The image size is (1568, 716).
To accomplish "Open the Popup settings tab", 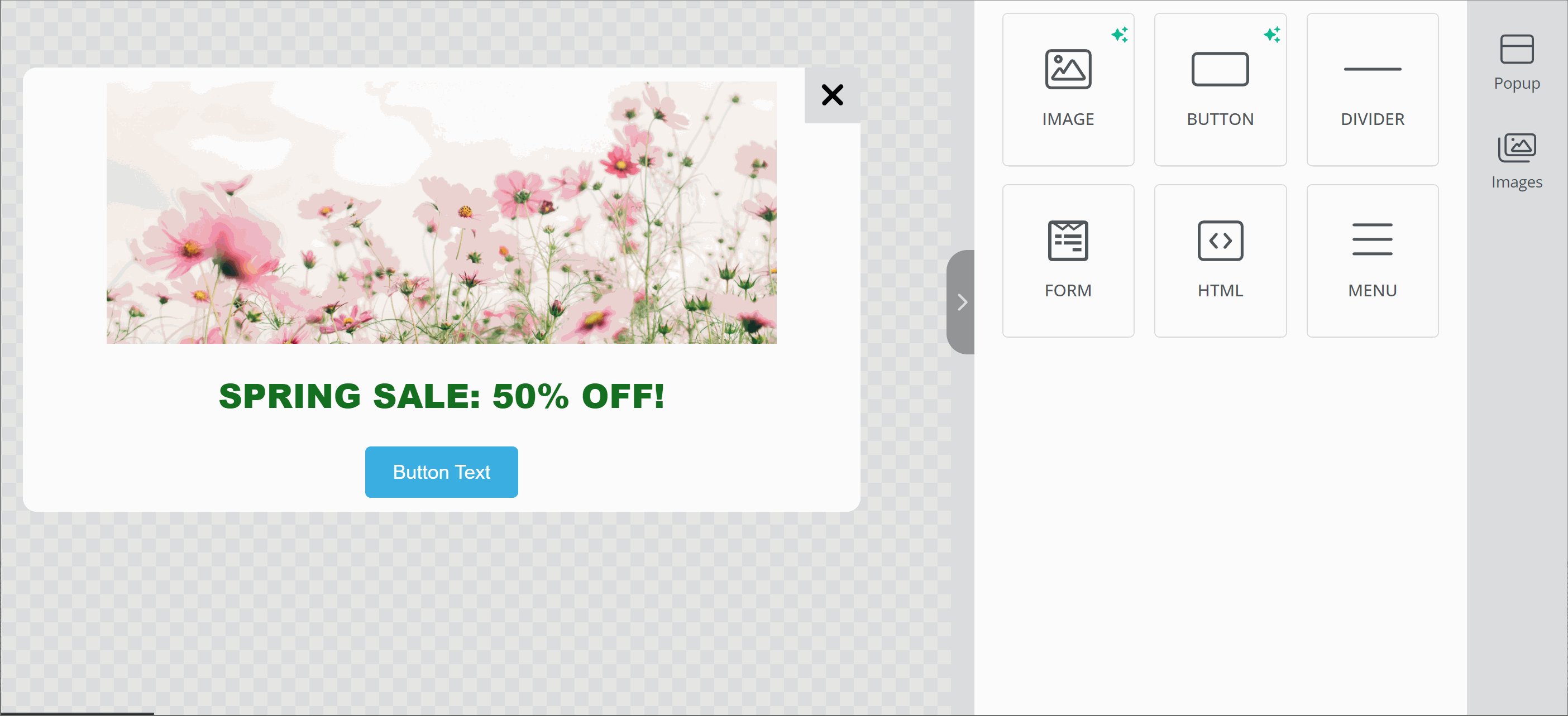I will click(x=1516, y=83).
